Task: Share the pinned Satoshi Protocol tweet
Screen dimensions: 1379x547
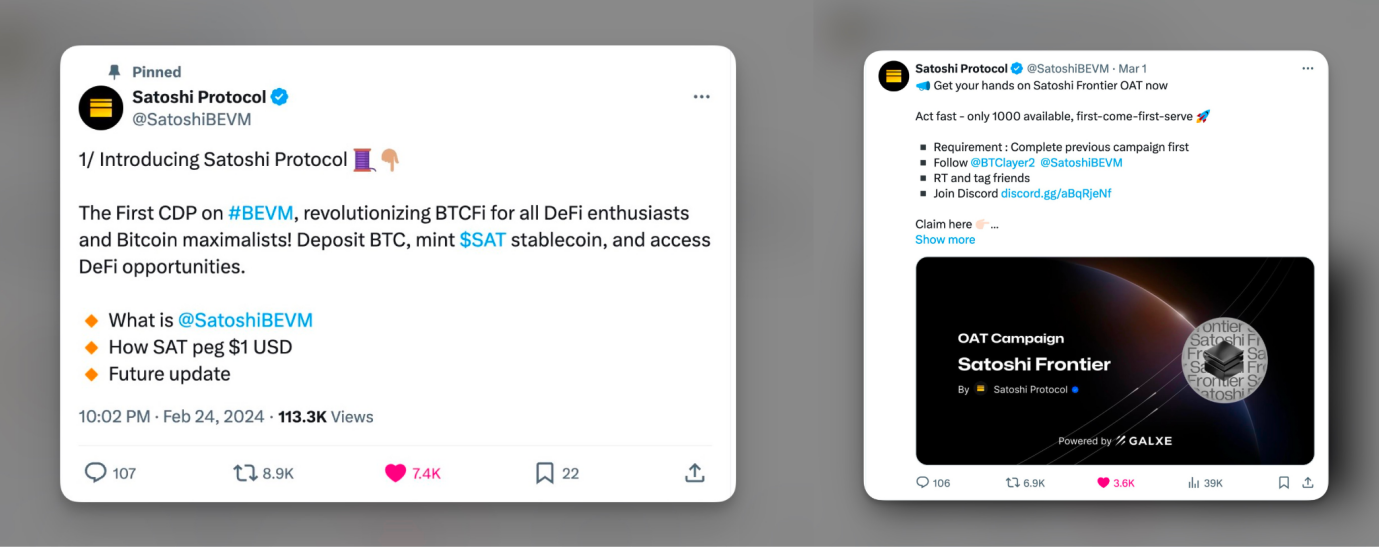Action: pos(695,473)
